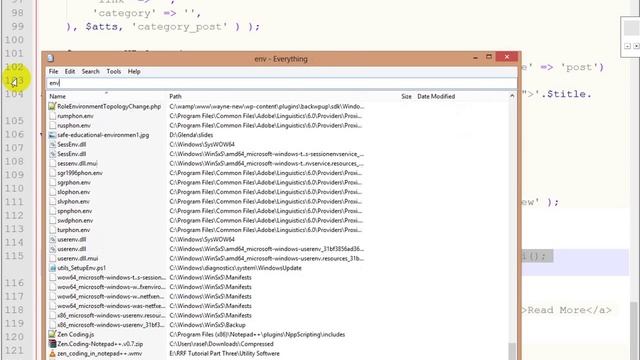Click the wow64_microsoft-windows-was-netfxe file name
This screenshot has height=360, width=640.
111,306
